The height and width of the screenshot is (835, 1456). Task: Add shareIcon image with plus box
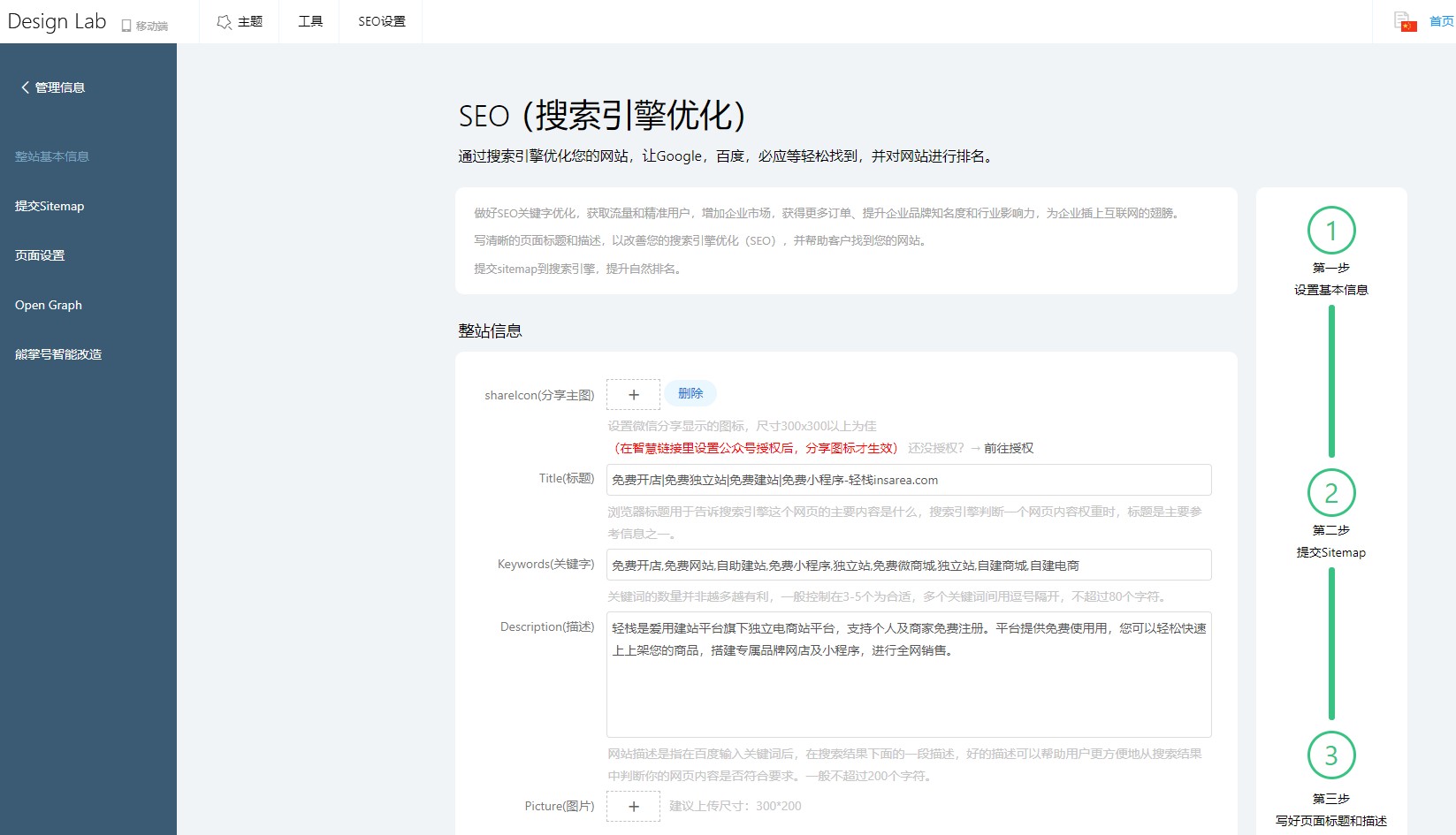tap(633, 395)
